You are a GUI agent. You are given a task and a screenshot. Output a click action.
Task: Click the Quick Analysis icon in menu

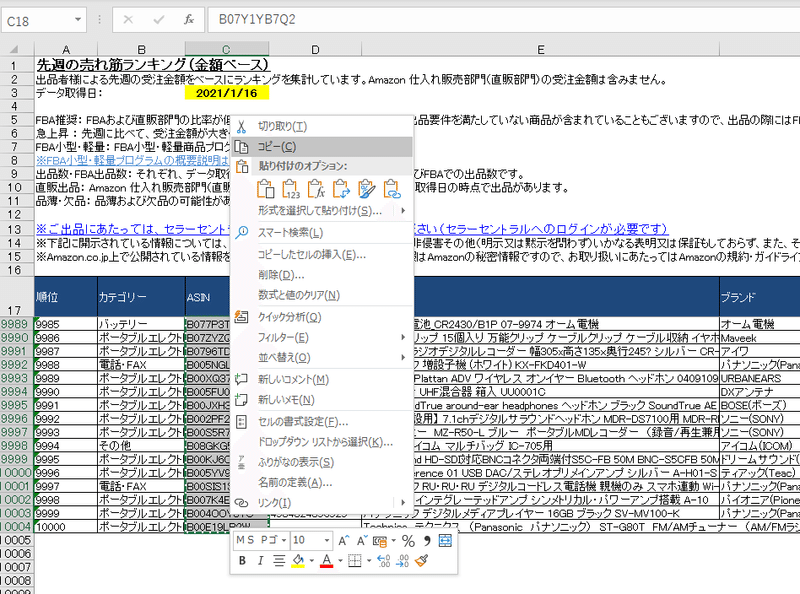click(241, 317)
